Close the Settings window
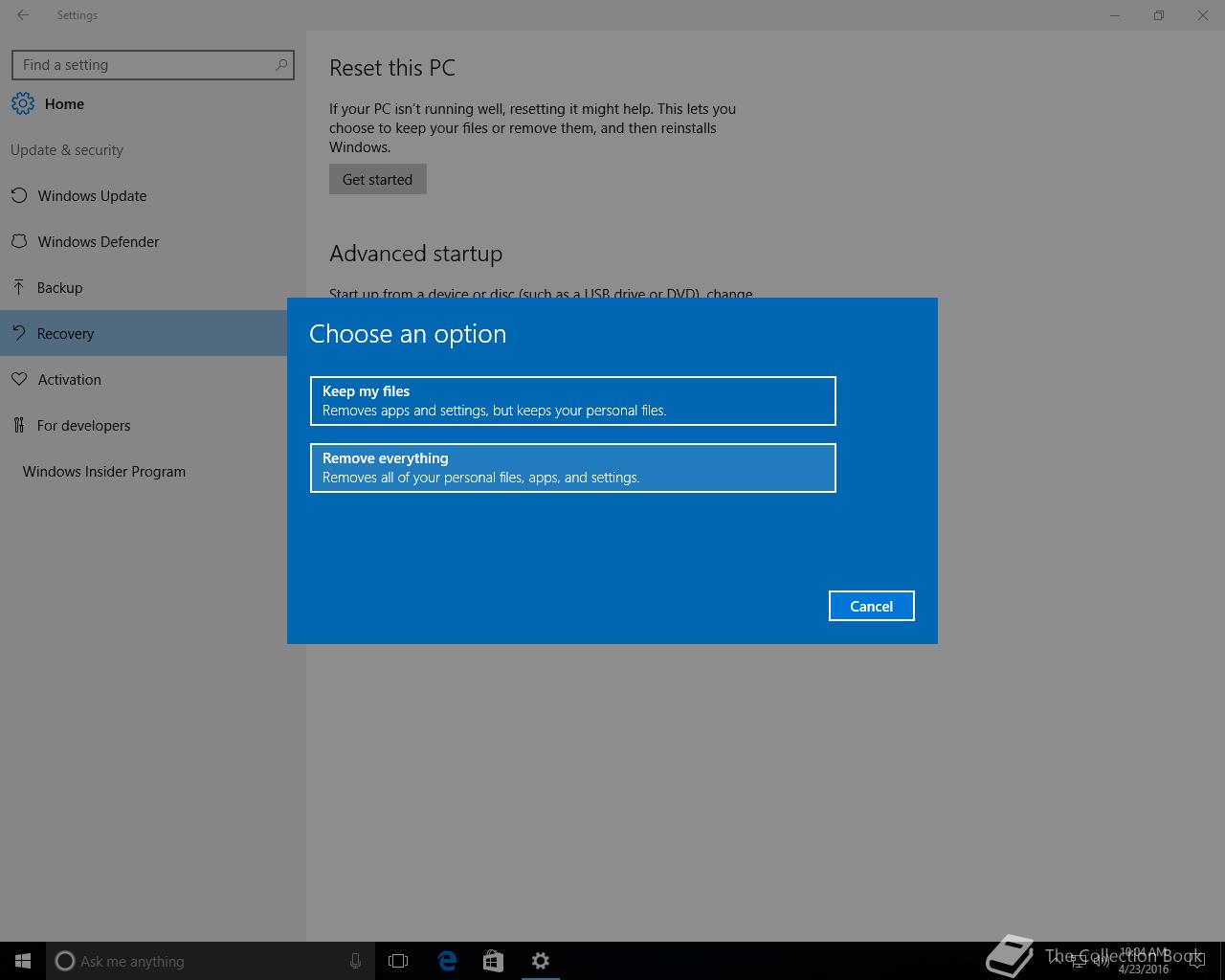 click(x=1203, y=15)
